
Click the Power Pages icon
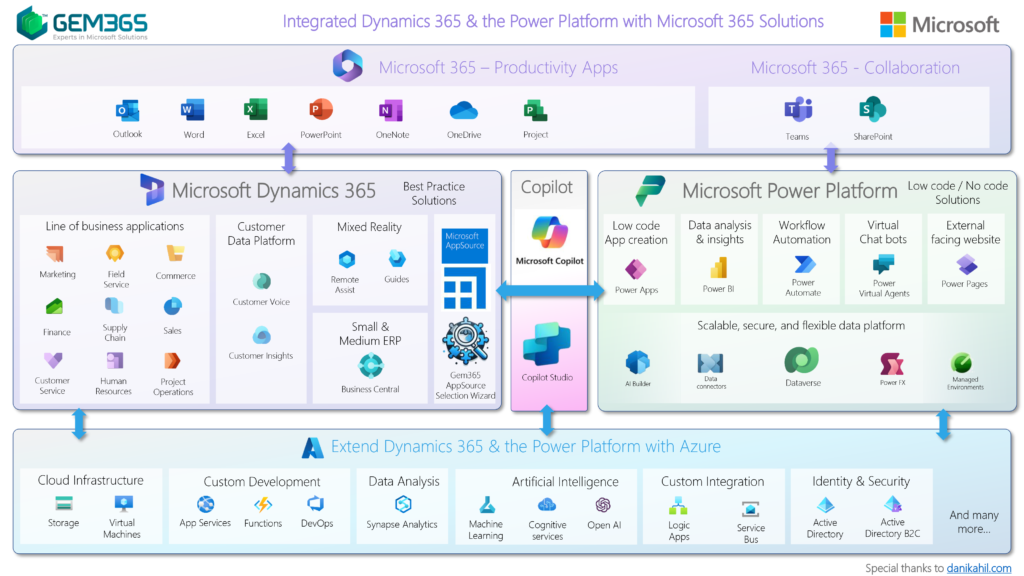click(x=967, y=265)
